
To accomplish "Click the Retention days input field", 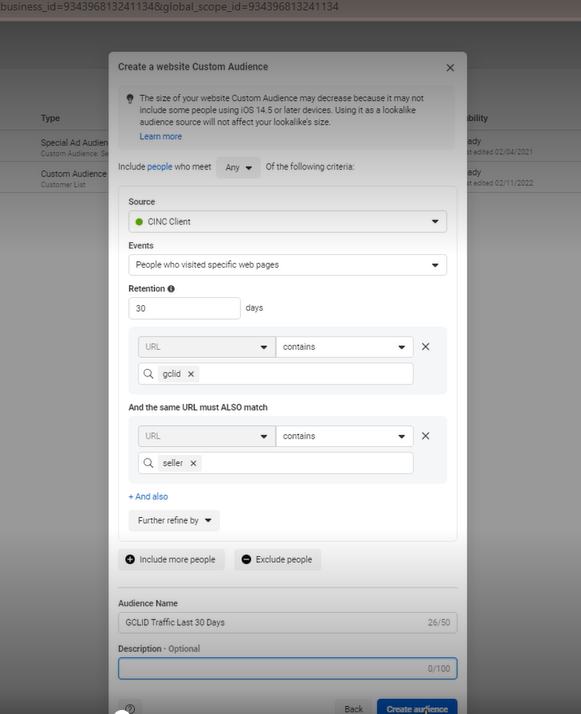I will point(184,308).
